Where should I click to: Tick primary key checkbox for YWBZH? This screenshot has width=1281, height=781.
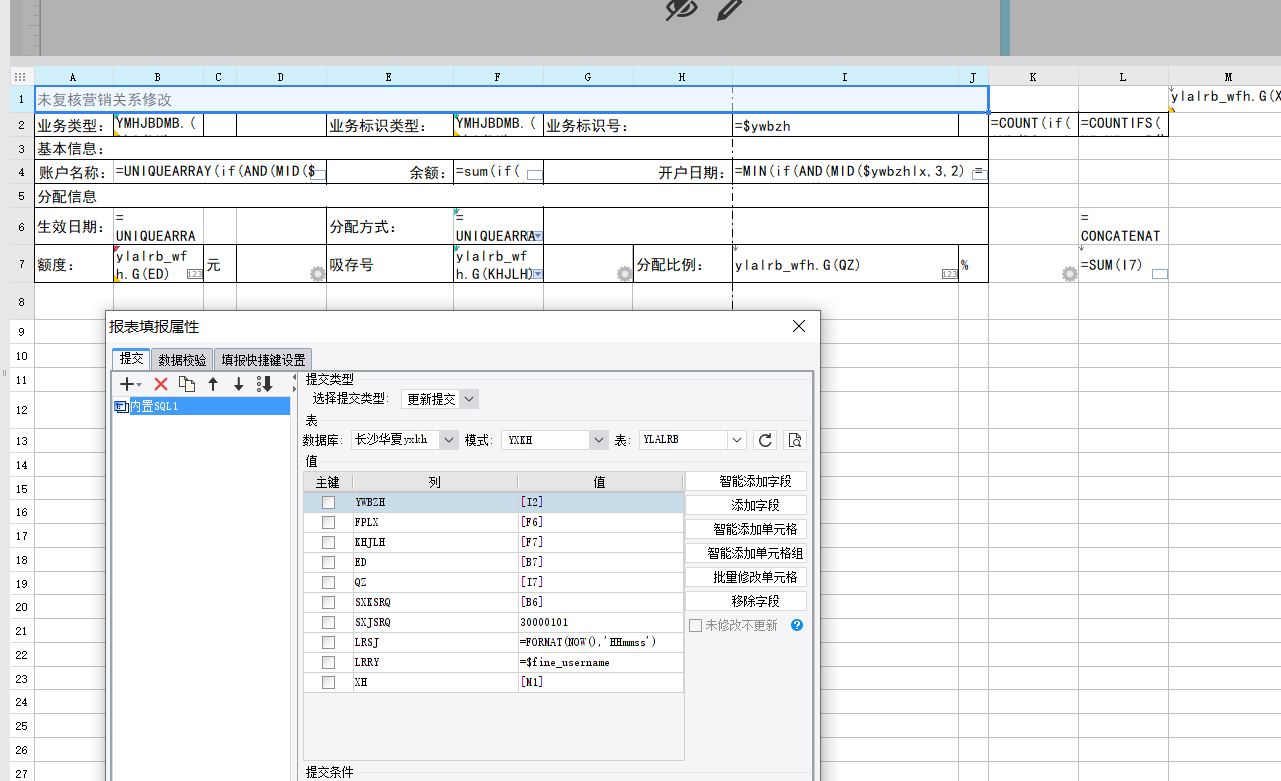(328, 502)
